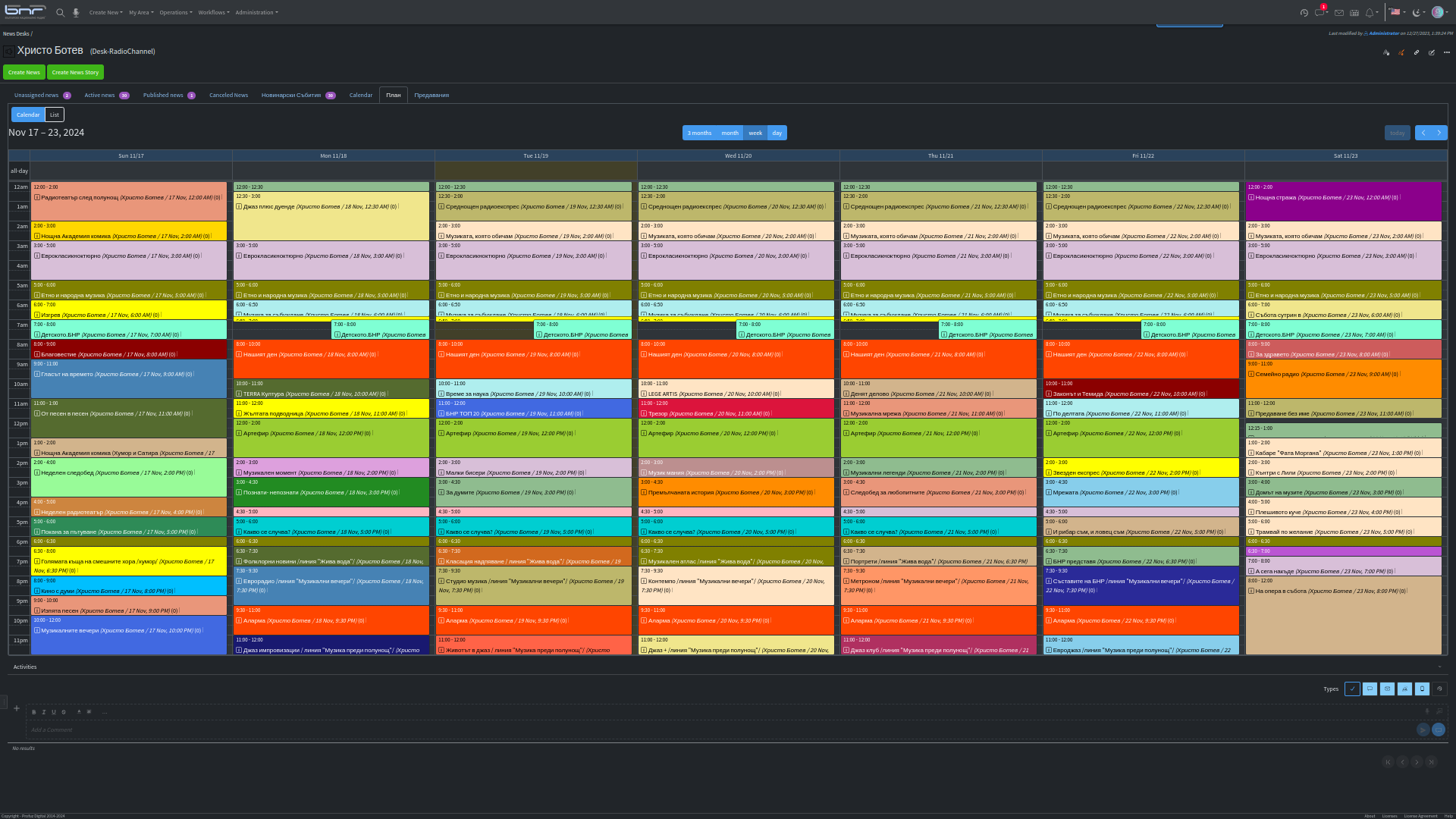Open the language flag dropdown
This screenshot has width=1456, height=819.
(x=1397, y=12)
